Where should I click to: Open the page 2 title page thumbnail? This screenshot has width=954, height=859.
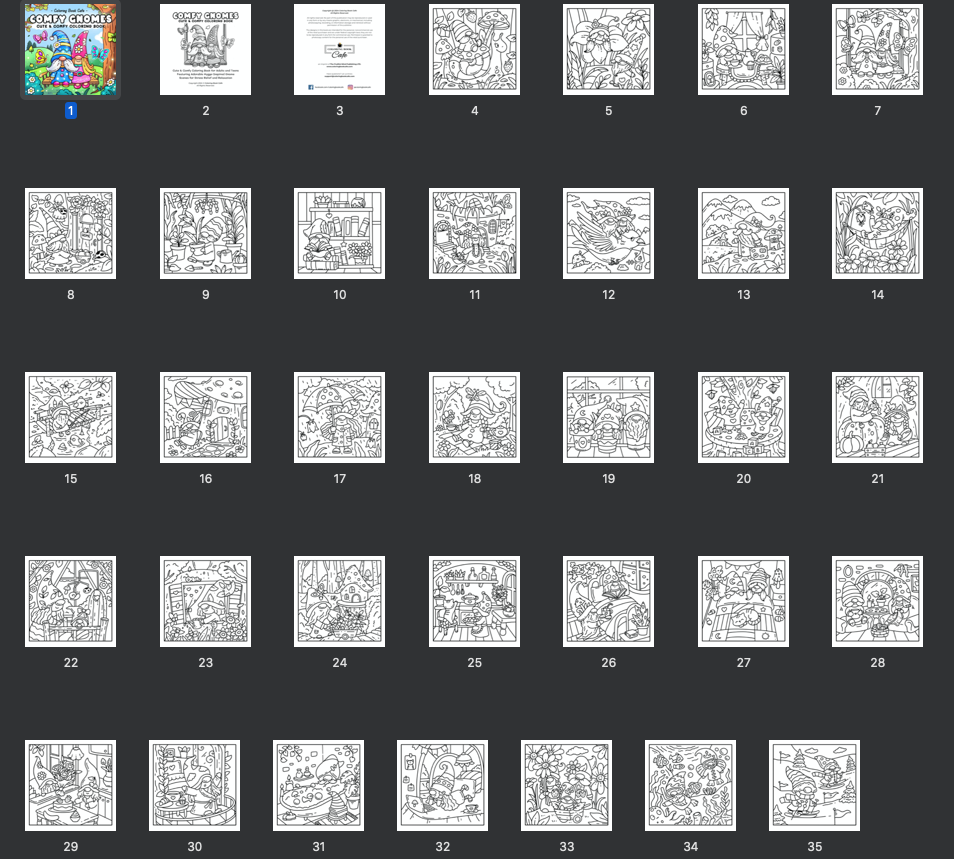coord(205,50)
